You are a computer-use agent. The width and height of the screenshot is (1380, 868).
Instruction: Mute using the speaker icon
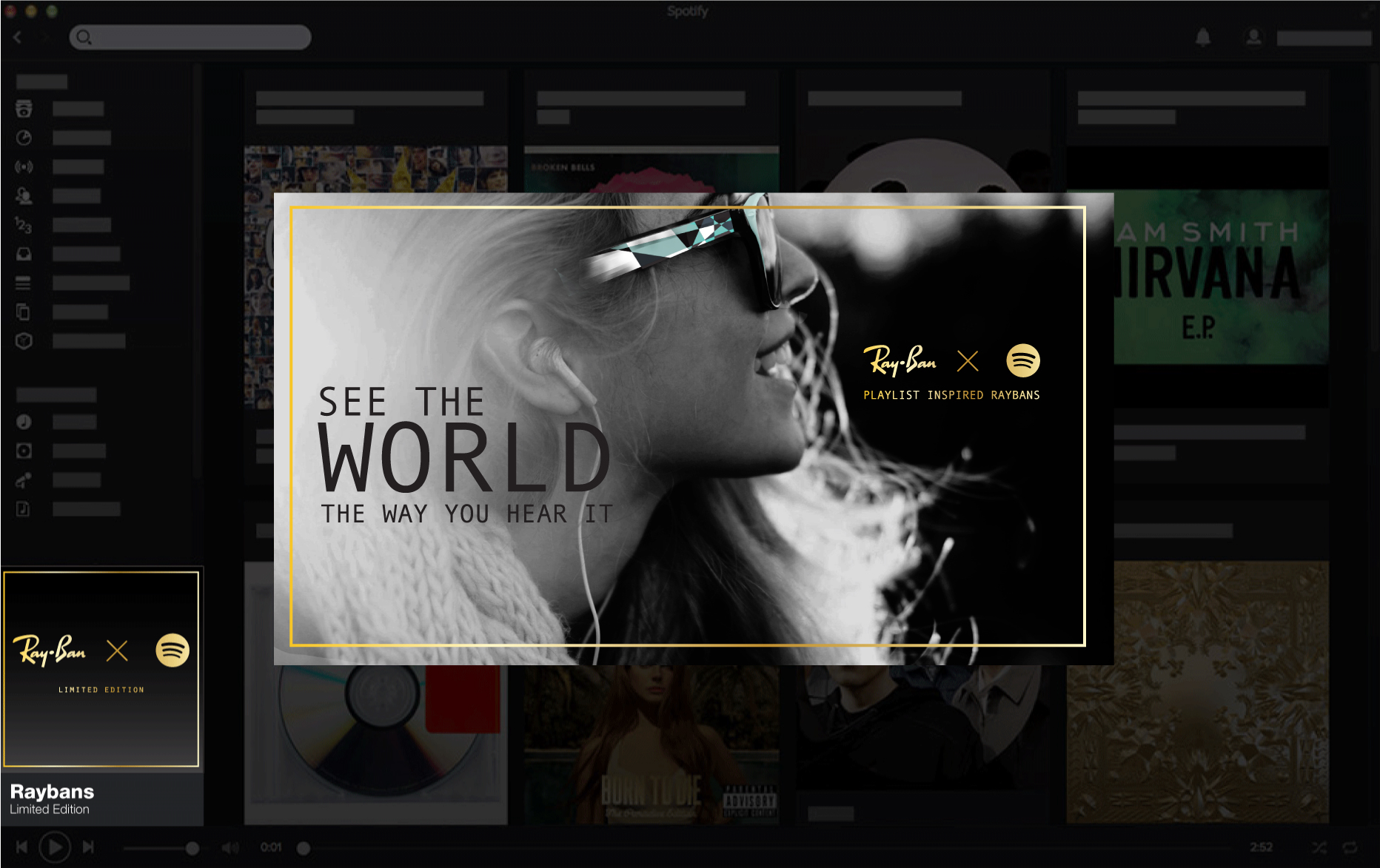pyautogui.click(x=230, y=847)
